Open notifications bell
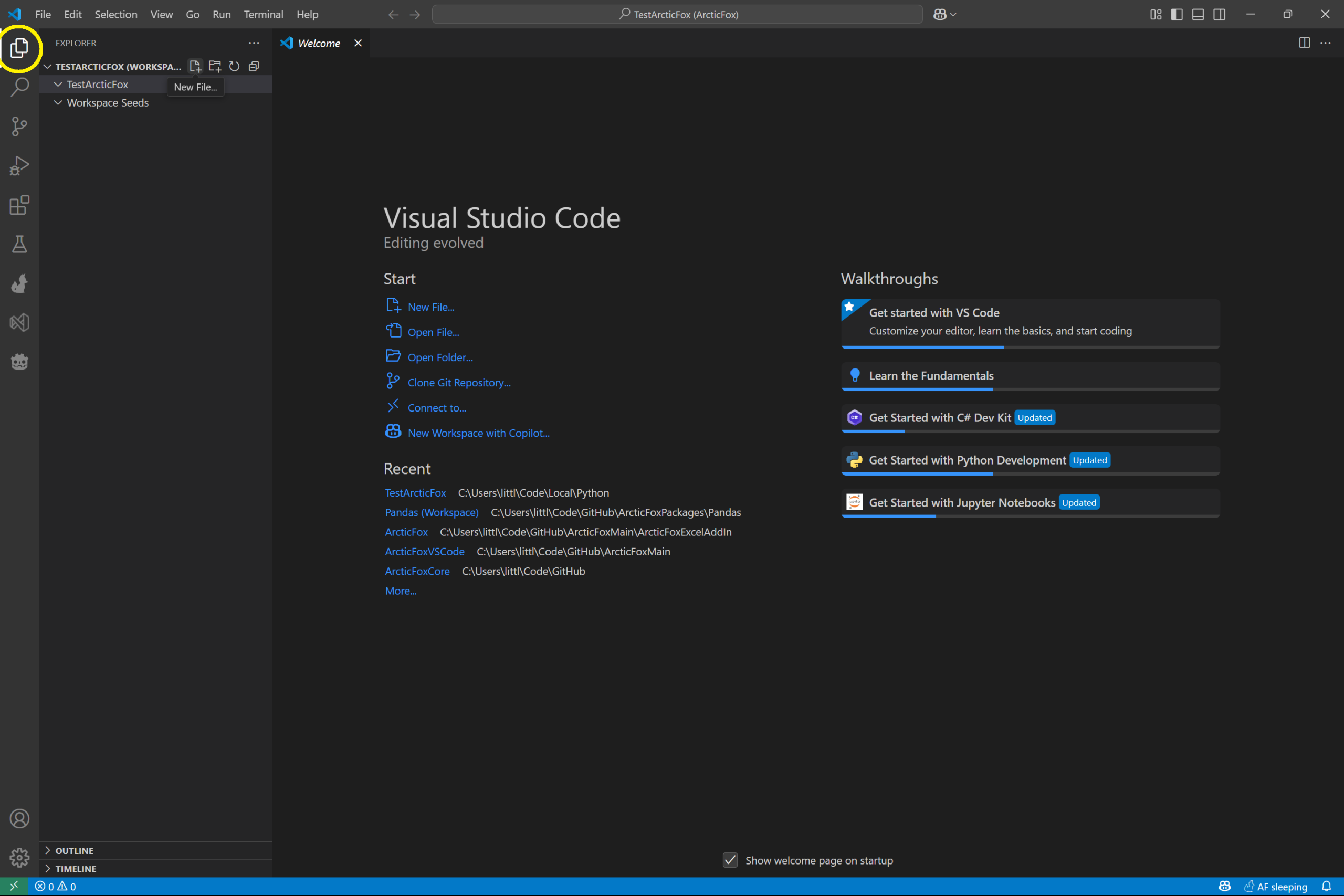Screen dimensions: 1344x896 click(x=1327, y=886)
